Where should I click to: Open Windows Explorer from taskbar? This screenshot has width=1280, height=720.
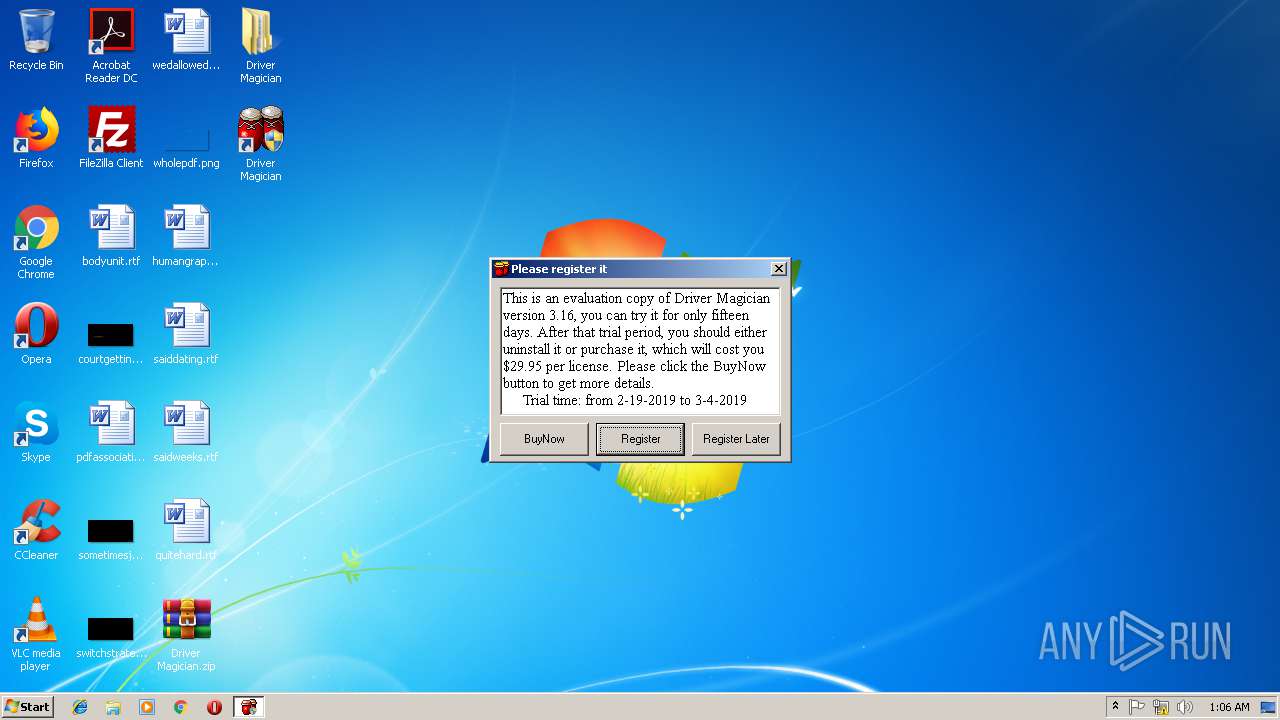(x=113, y=707)
